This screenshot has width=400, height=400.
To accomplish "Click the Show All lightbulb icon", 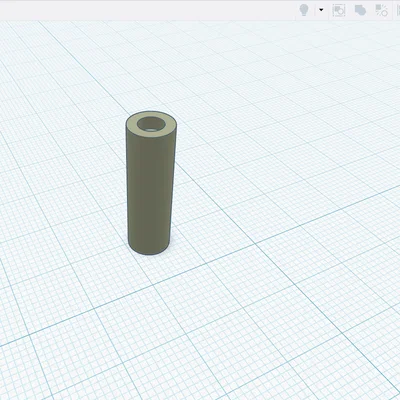I will click(x=304, y=10).
